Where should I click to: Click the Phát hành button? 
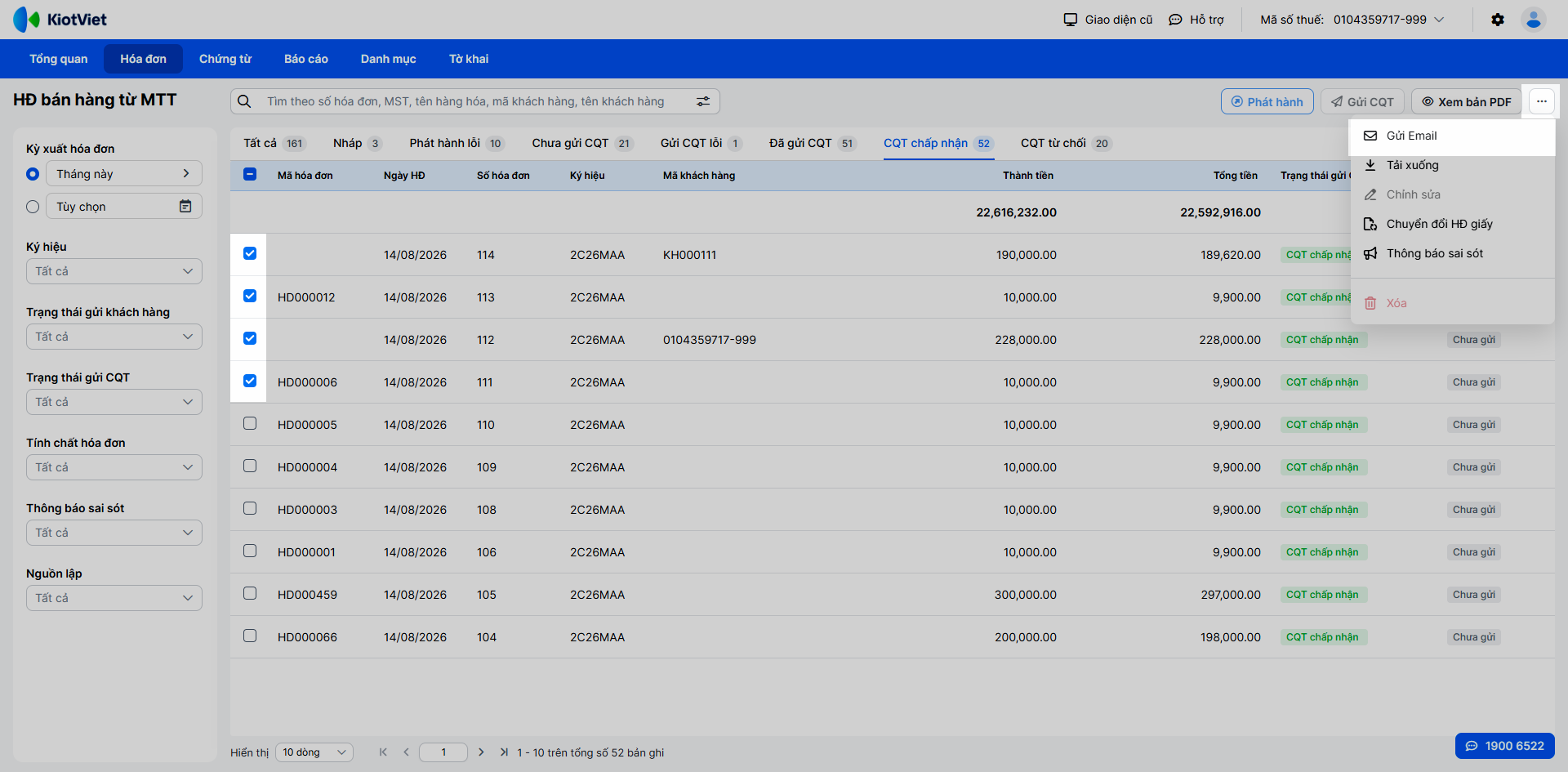[1267, 101]
